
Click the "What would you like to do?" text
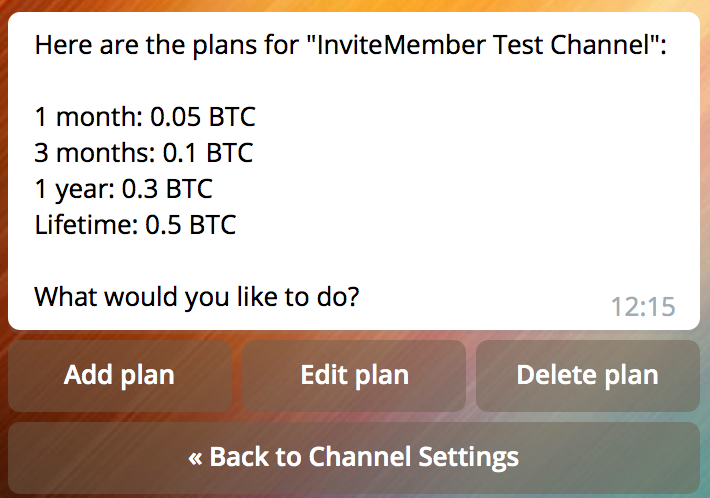(196, 297)
